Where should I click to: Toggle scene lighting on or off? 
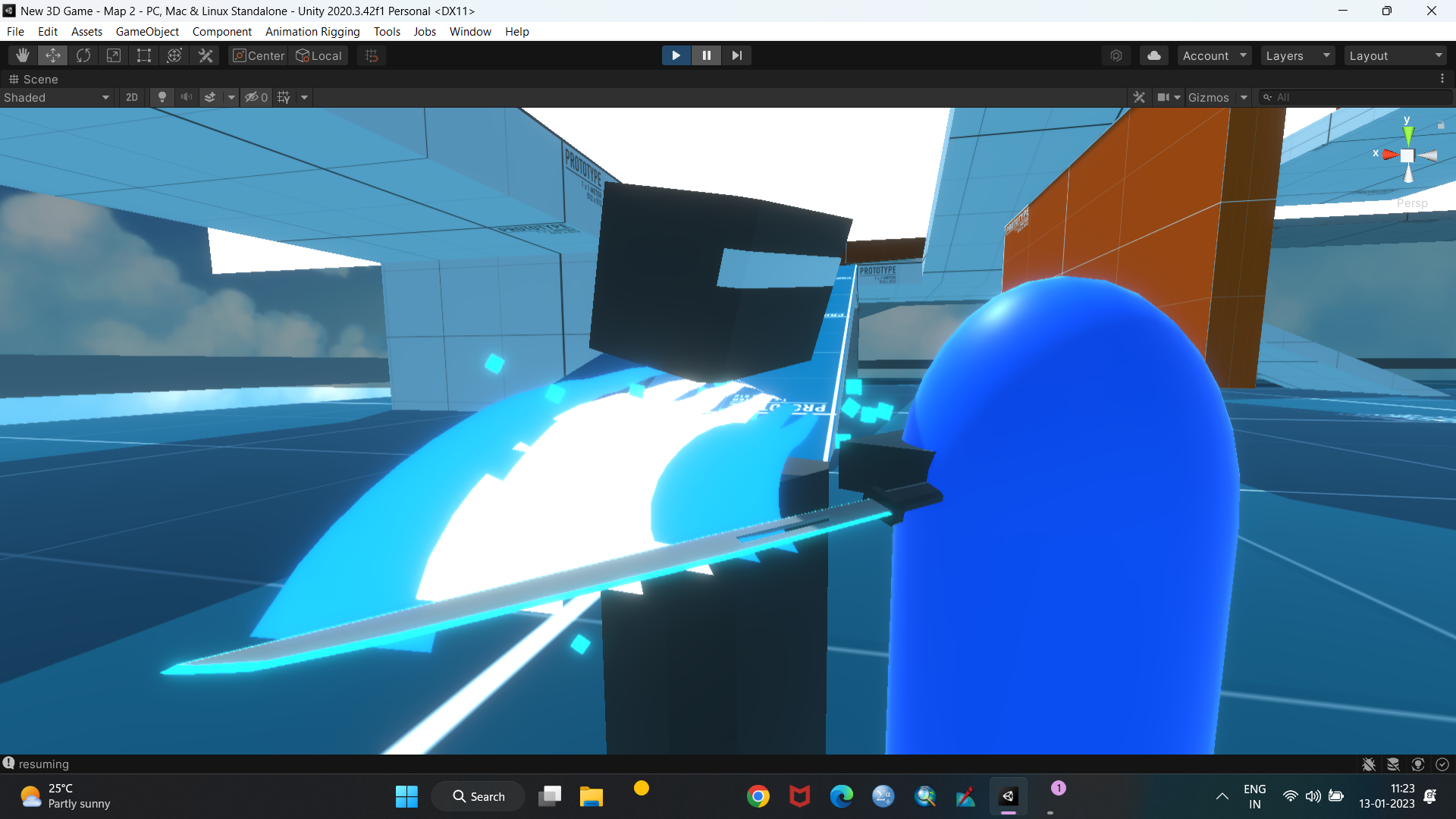(x=162, y=97)
